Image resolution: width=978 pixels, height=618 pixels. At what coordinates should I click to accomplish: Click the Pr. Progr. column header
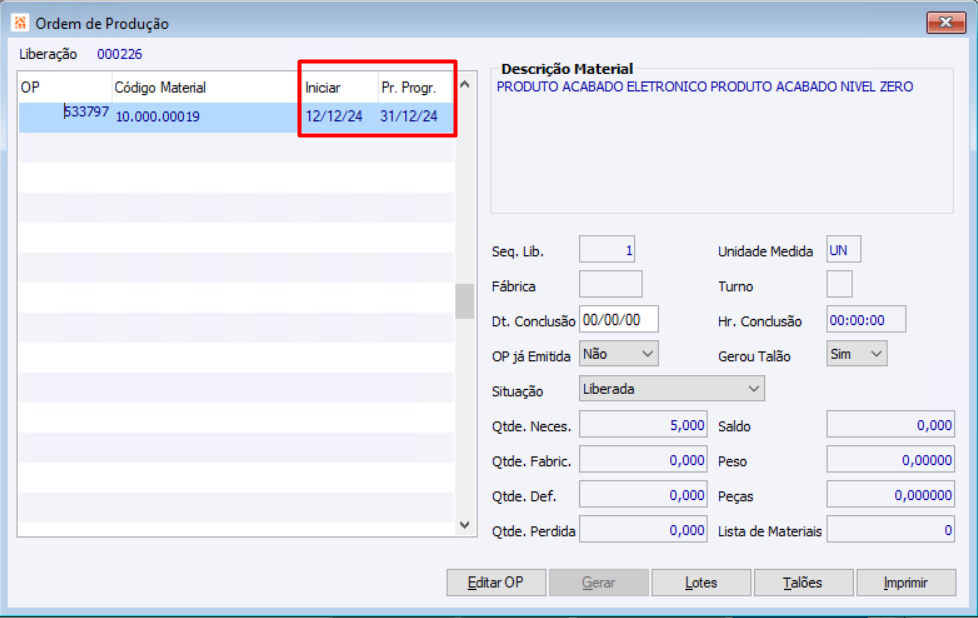click(416, 87)
